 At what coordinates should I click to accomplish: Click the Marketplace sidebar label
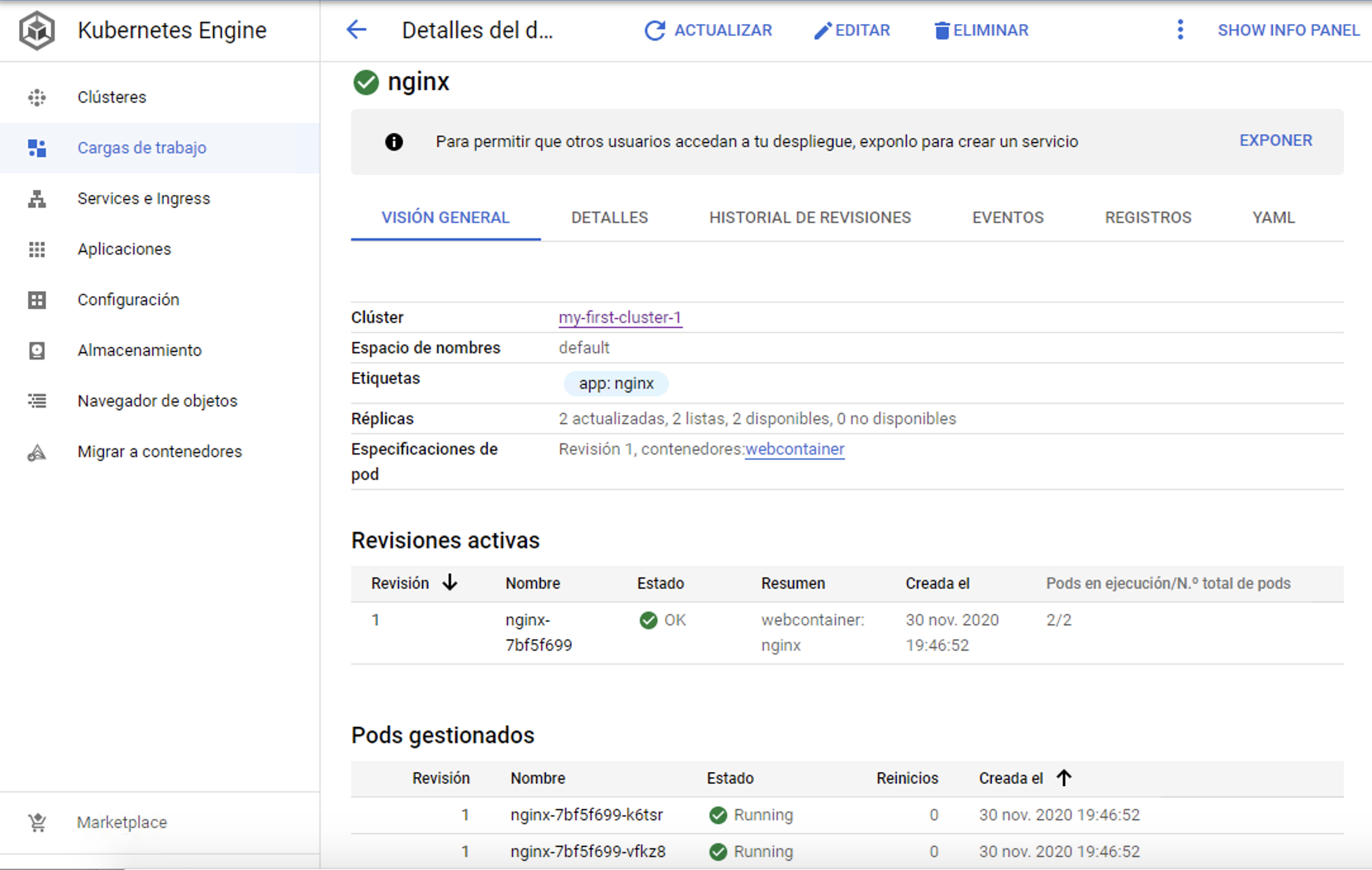coord(122,823)
